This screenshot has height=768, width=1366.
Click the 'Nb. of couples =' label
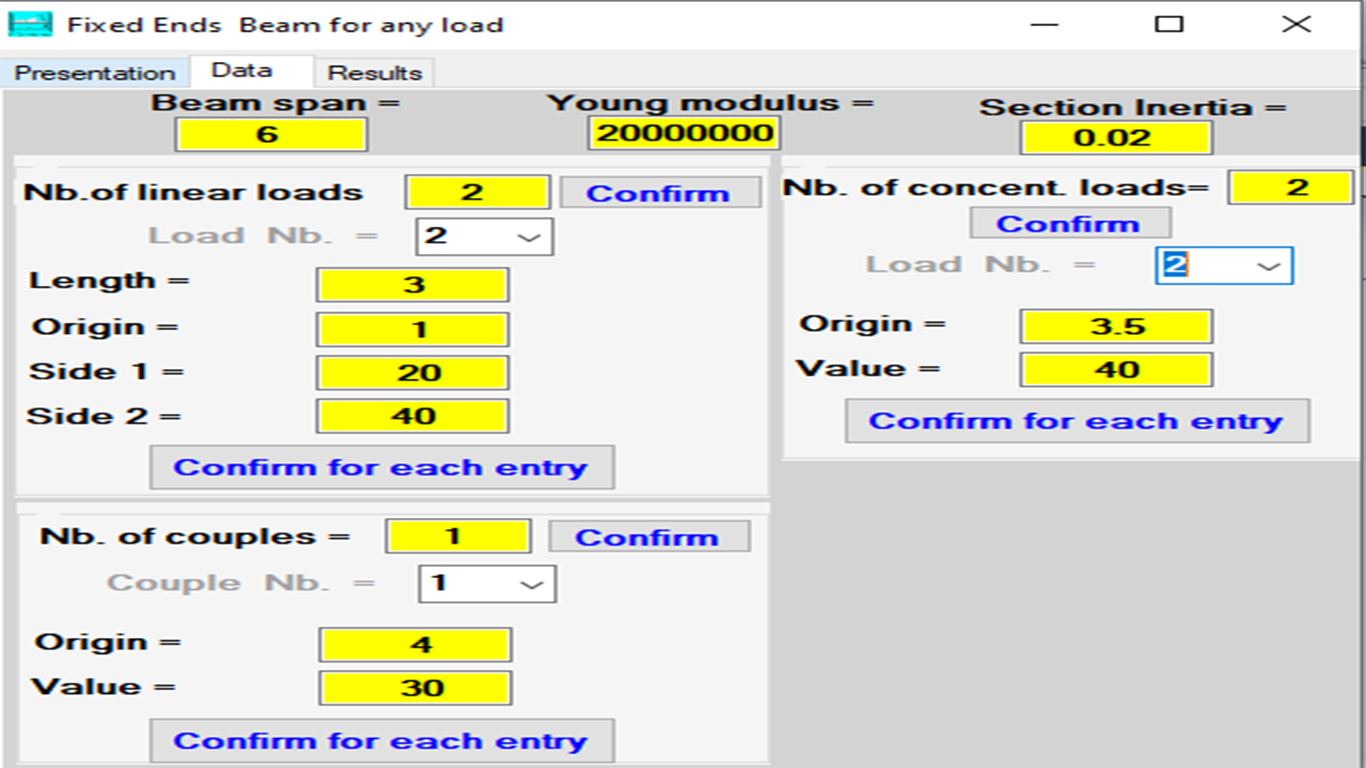coord(195,537)
